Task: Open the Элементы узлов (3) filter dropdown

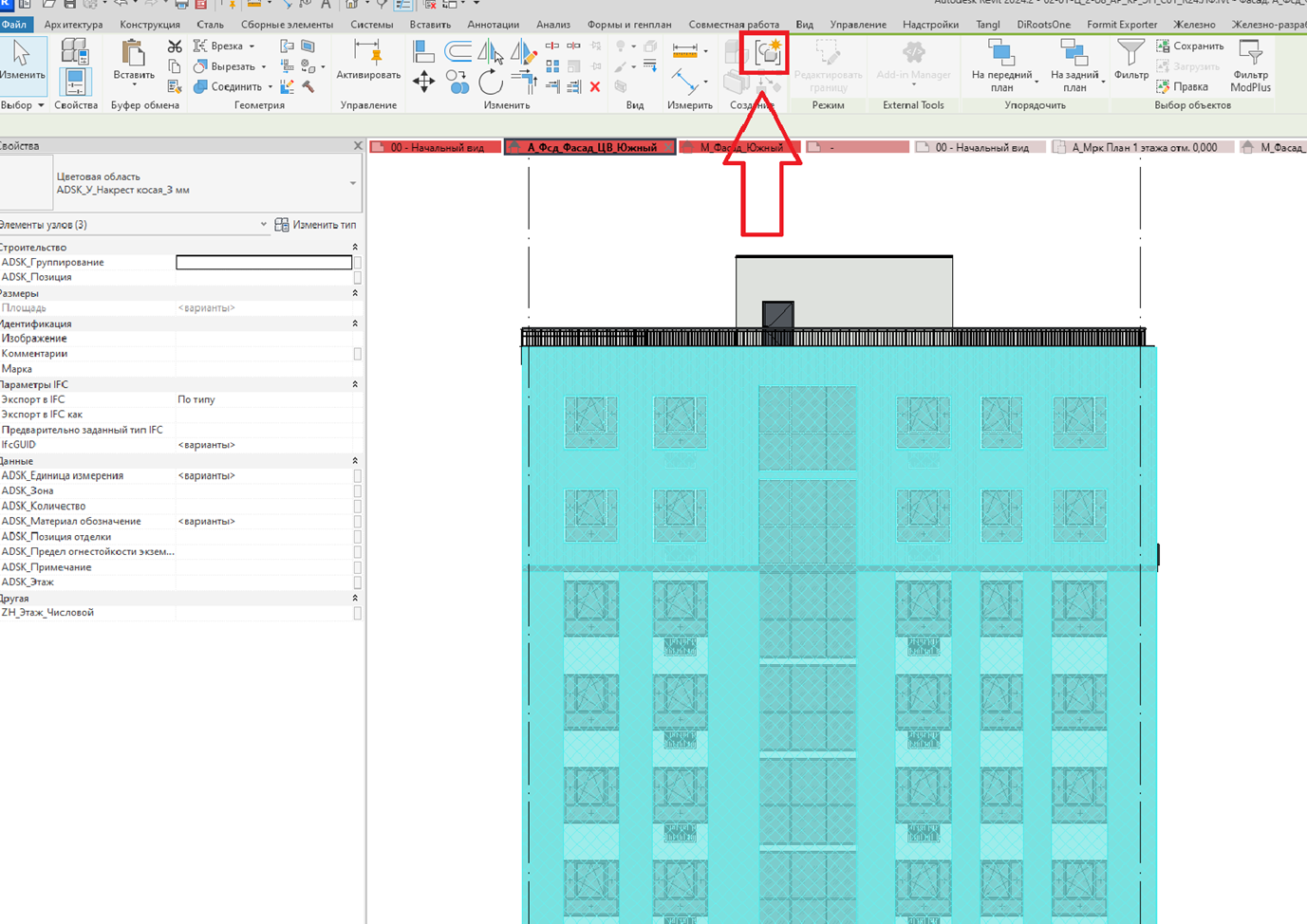Action: click(263, 225)
